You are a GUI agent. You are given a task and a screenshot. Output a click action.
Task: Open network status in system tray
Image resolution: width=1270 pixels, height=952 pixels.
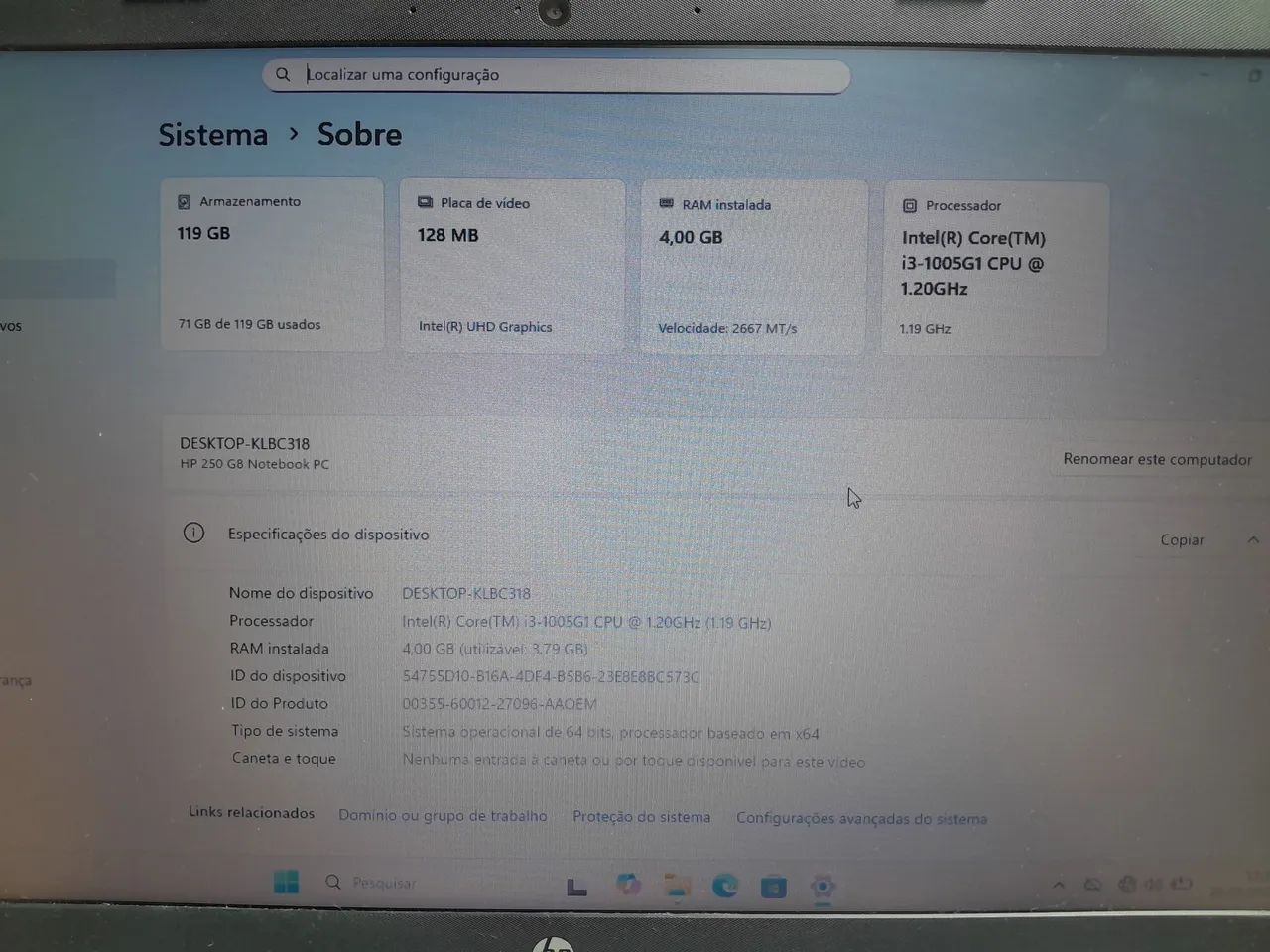(1127, 885)
